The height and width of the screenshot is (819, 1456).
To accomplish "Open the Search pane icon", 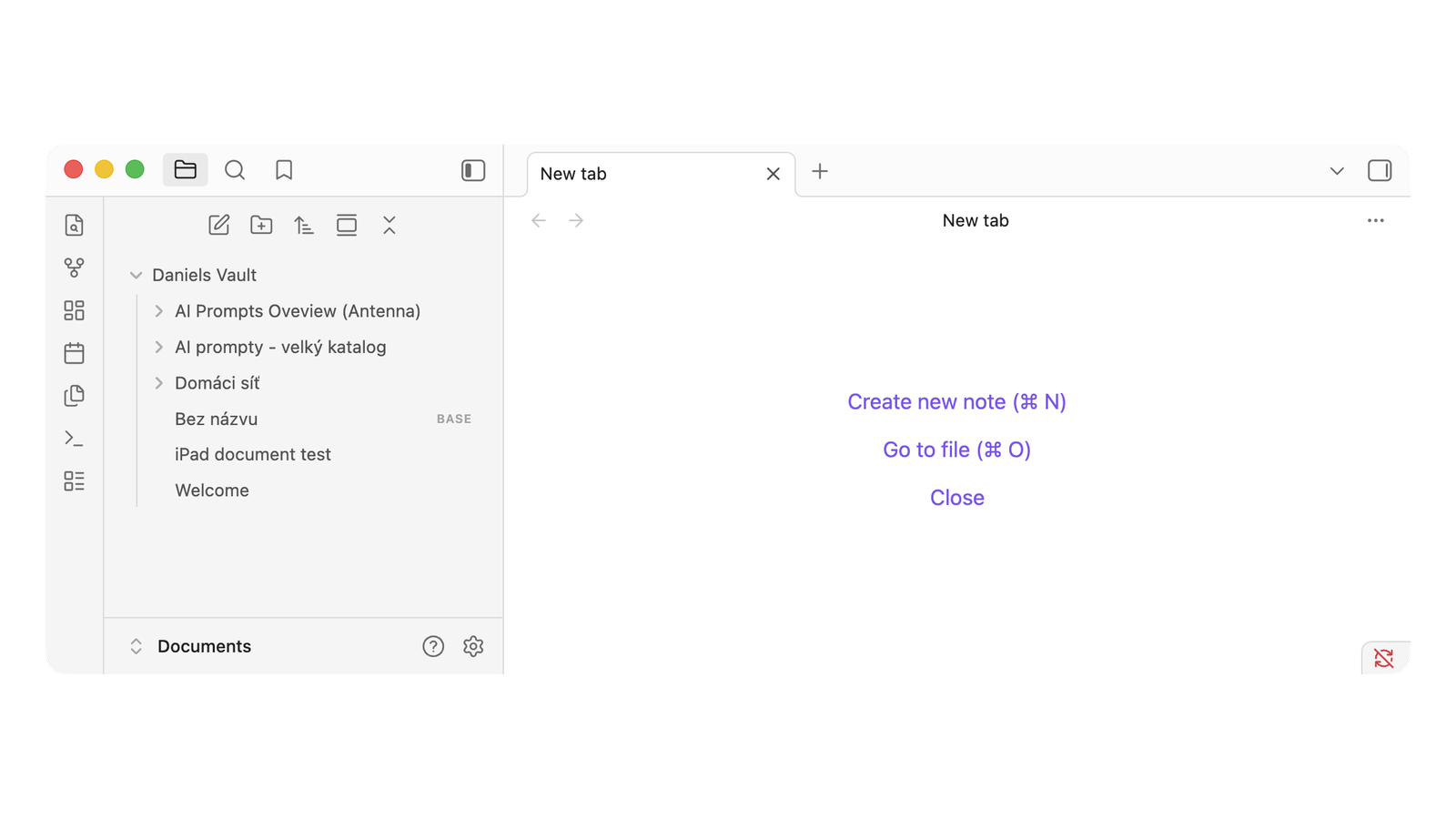I will 235,170.
